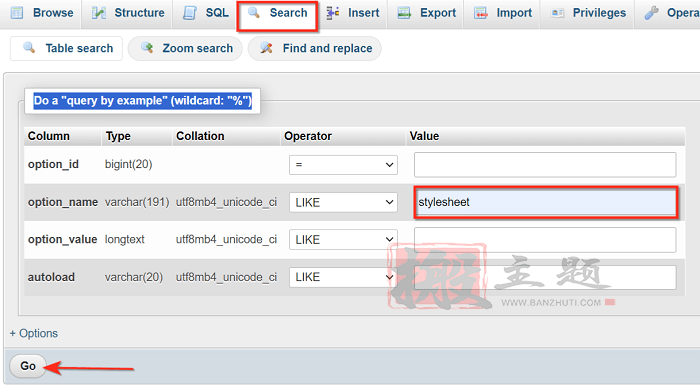Click the option_name row's utf8mb4_unicode_ci collation
This screenshot has width=700, height=385.
(226, 202)
